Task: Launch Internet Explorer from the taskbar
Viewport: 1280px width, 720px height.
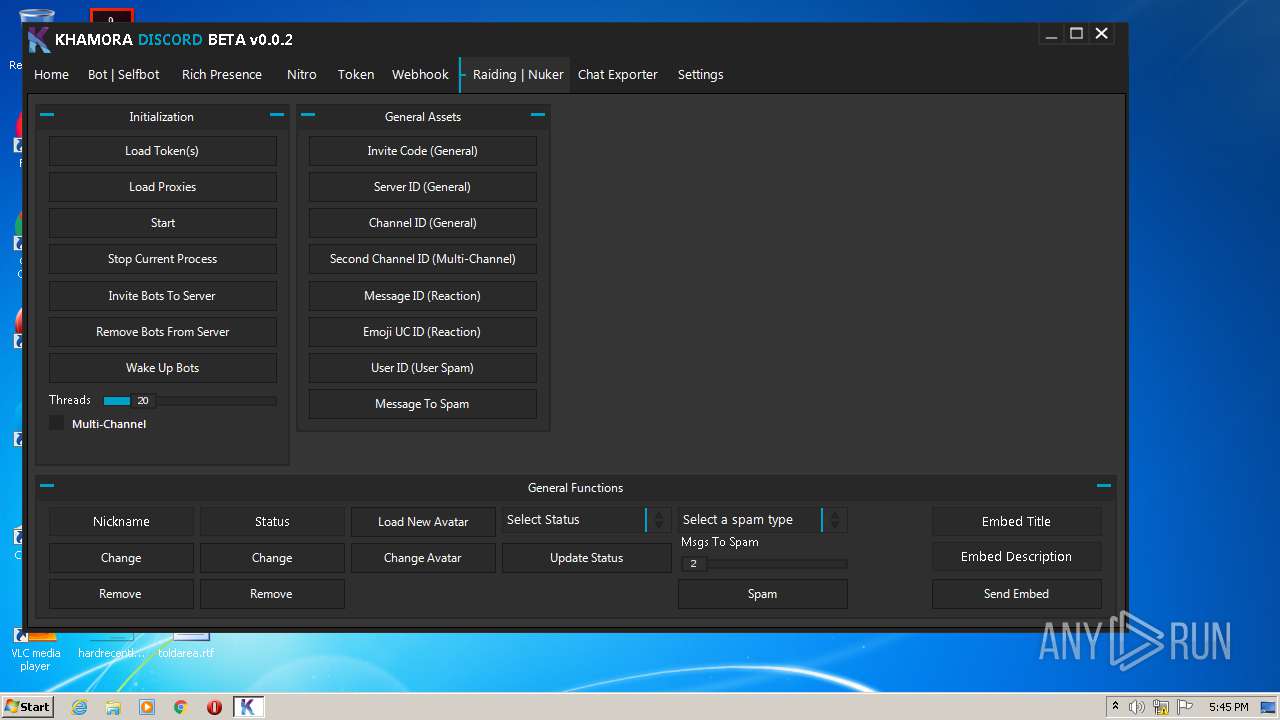Action: pos(79,707)
